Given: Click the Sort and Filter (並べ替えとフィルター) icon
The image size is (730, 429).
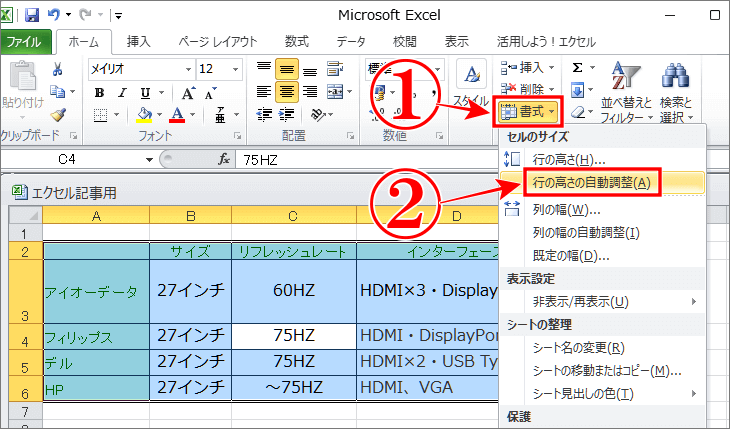Looking at the screenshot, I should [625, 76].
